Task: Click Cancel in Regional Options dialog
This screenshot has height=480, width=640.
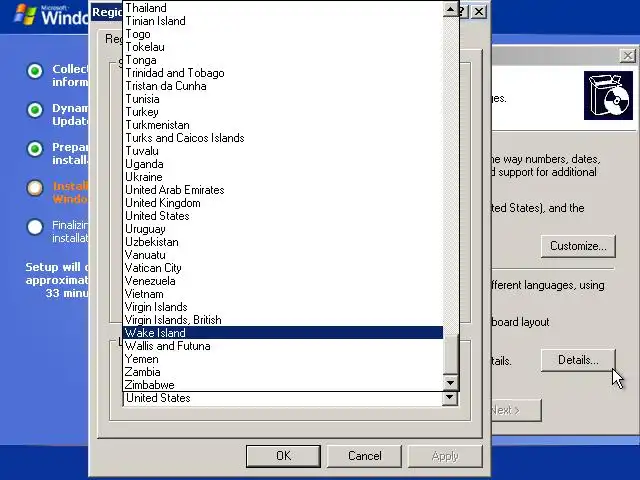Action: pyautogui.click(x=364, y=456)
